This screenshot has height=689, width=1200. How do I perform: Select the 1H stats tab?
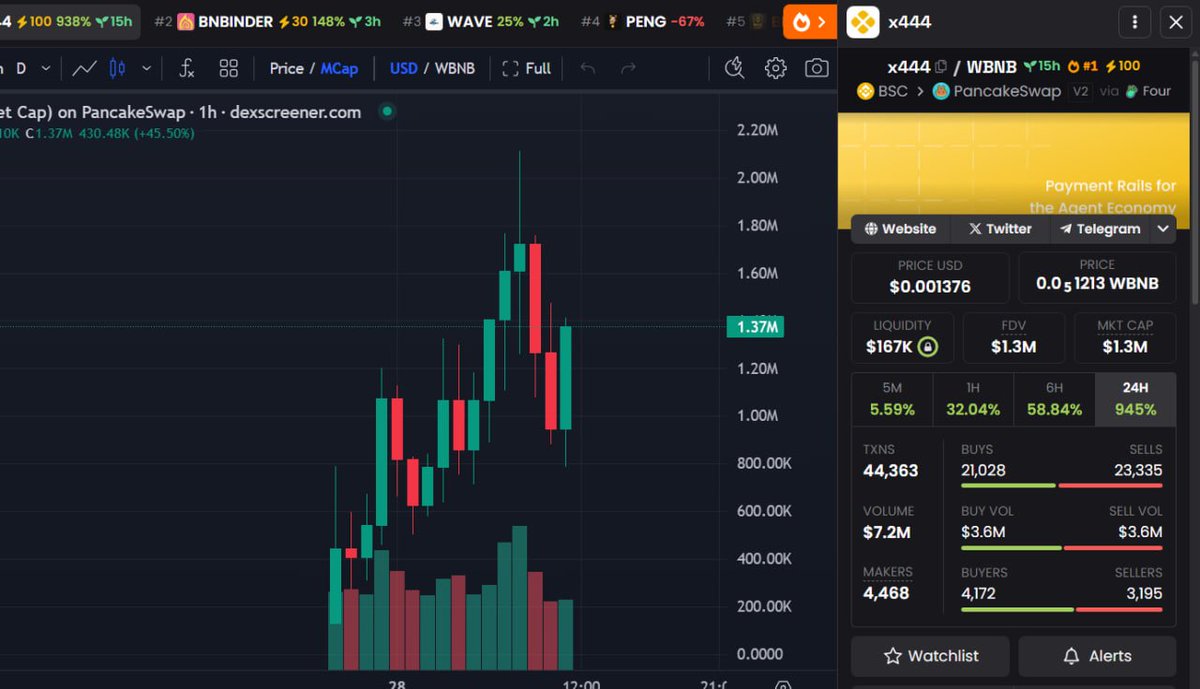pyautogui.click(x=973, y=399)
